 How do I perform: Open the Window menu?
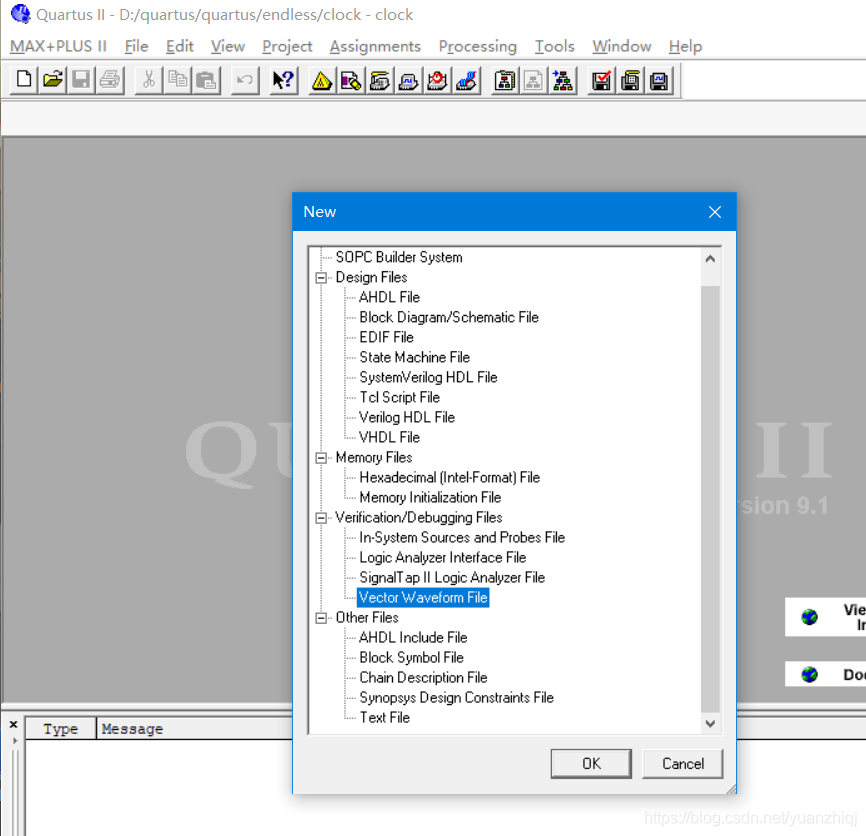click(622, 46)
